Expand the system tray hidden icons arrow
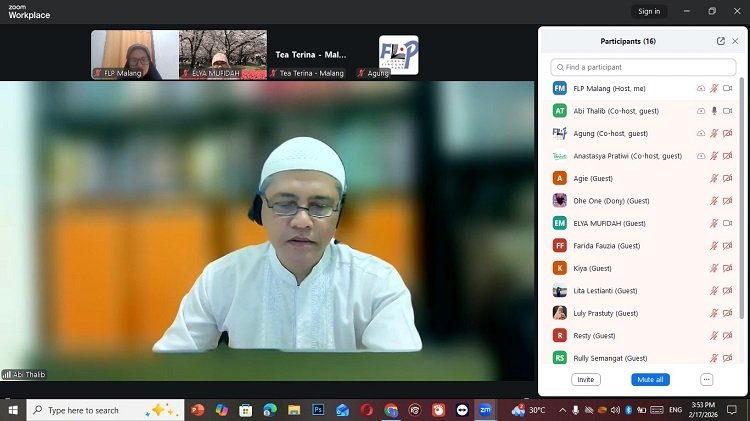This screenshot has width=750, height=421. tap(562, 410)
